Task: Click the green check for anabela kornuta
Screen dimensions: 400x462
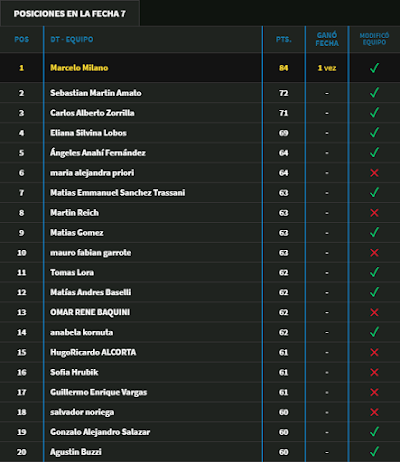Action: point(374,332)
